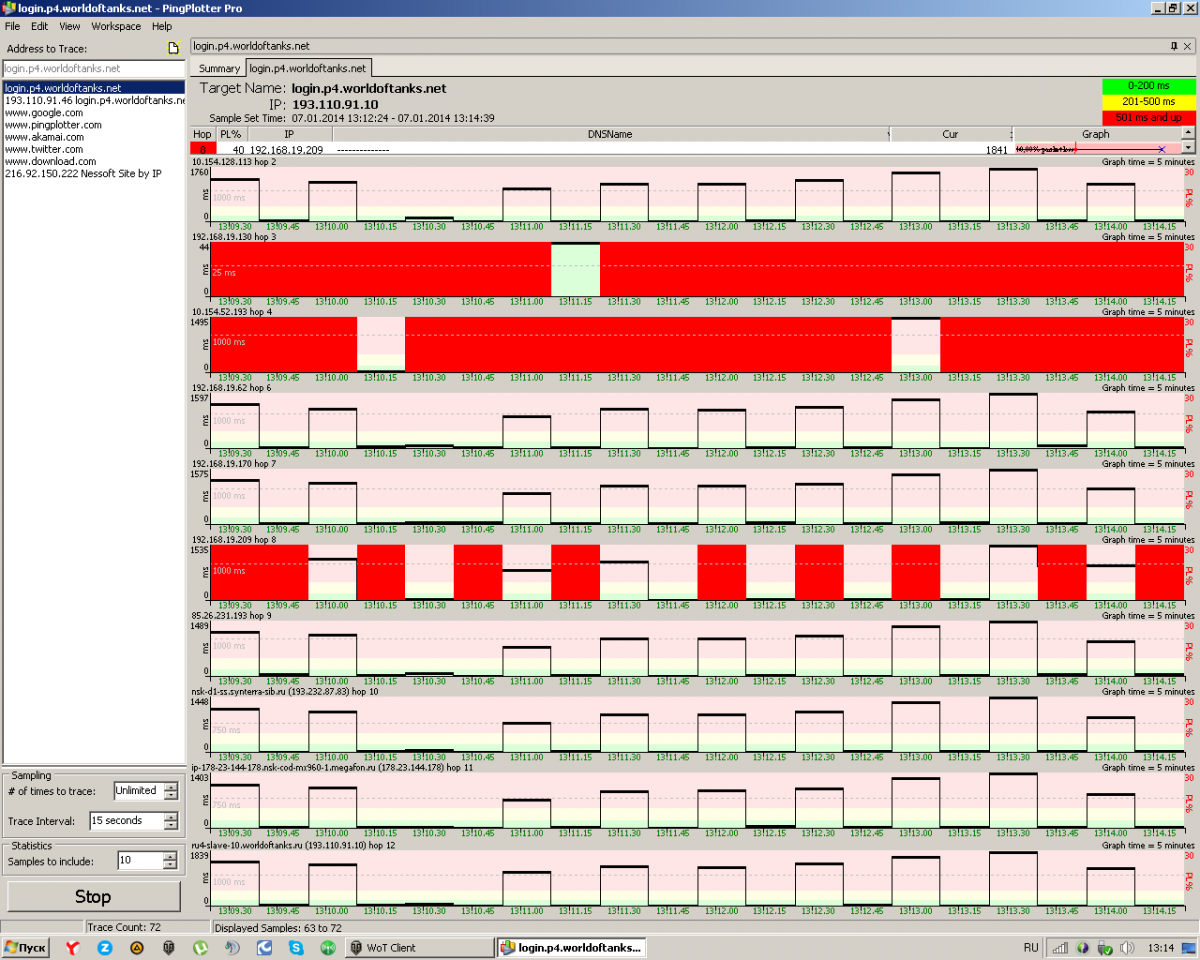Pin the login.p4.worldoftanks.net panel
1200x960 pixels.
[x=1174, y=46]
